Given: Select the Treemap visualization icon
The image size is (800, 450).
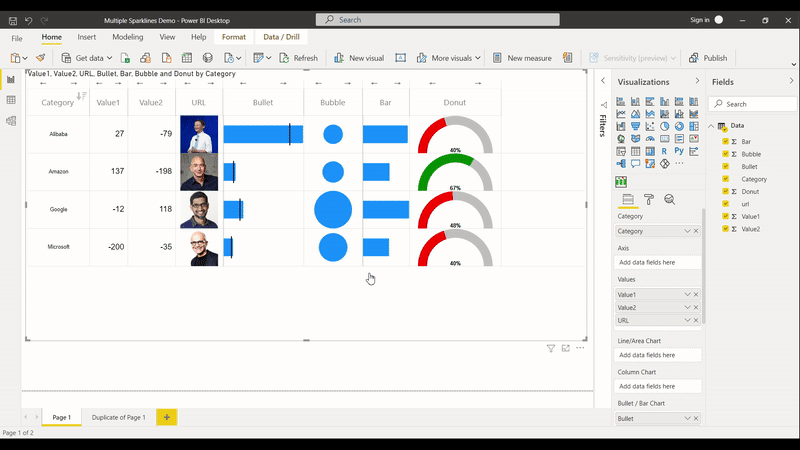Looking at the screenshot, I should pyautogui.click(x=694, y=126).
